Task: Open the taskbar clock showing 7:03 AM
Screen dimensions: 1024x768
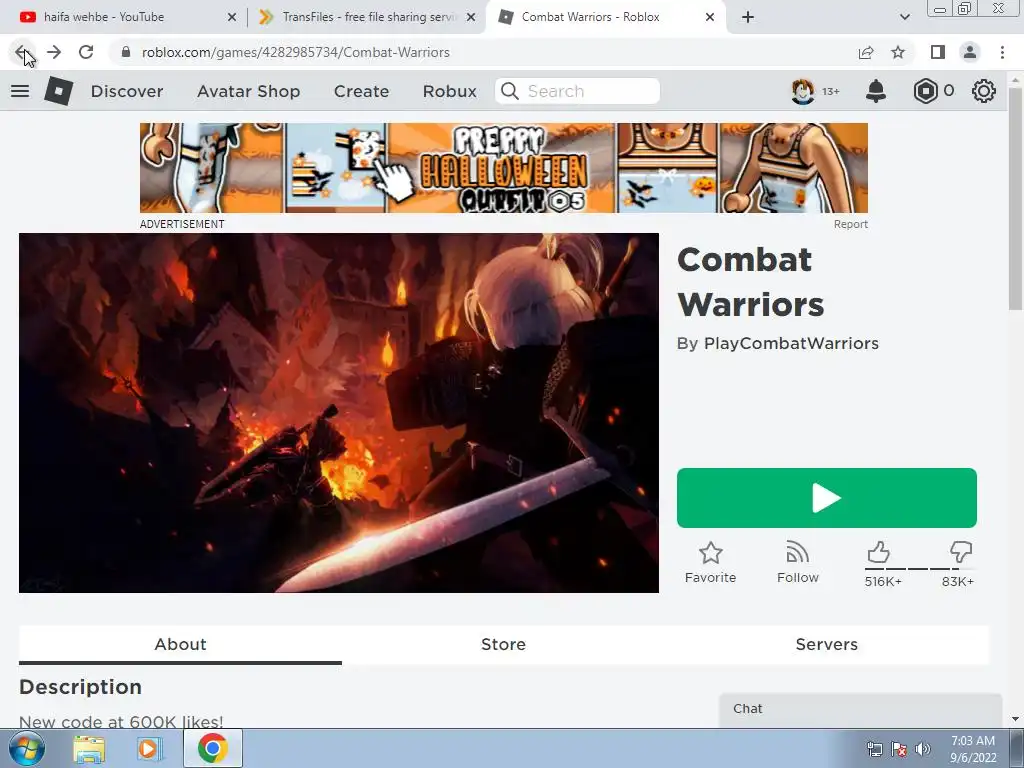Action: point(972,749)
